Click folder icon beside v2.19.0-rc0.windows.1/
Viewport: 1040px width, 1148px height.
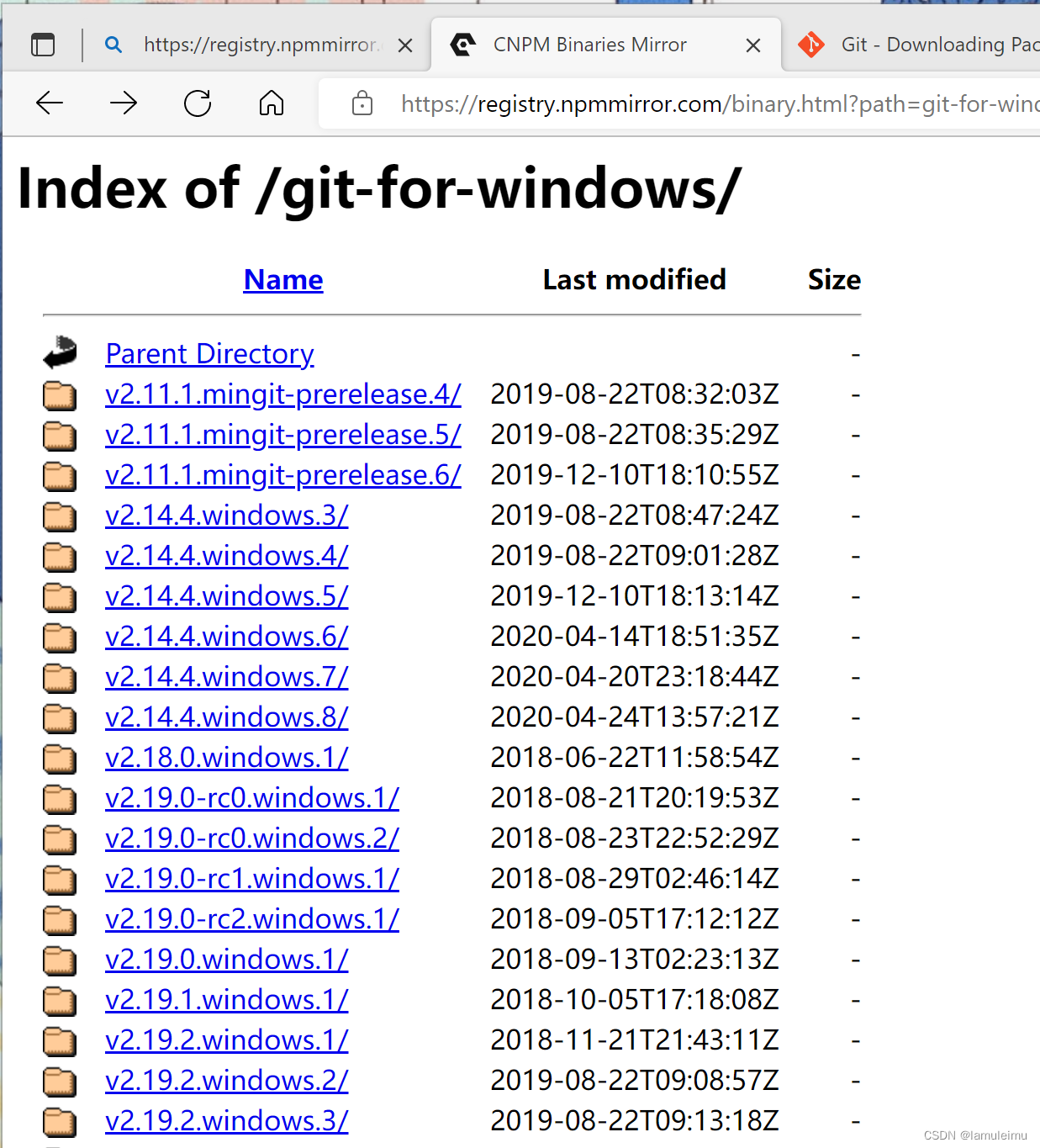click(x=60, y=799)
